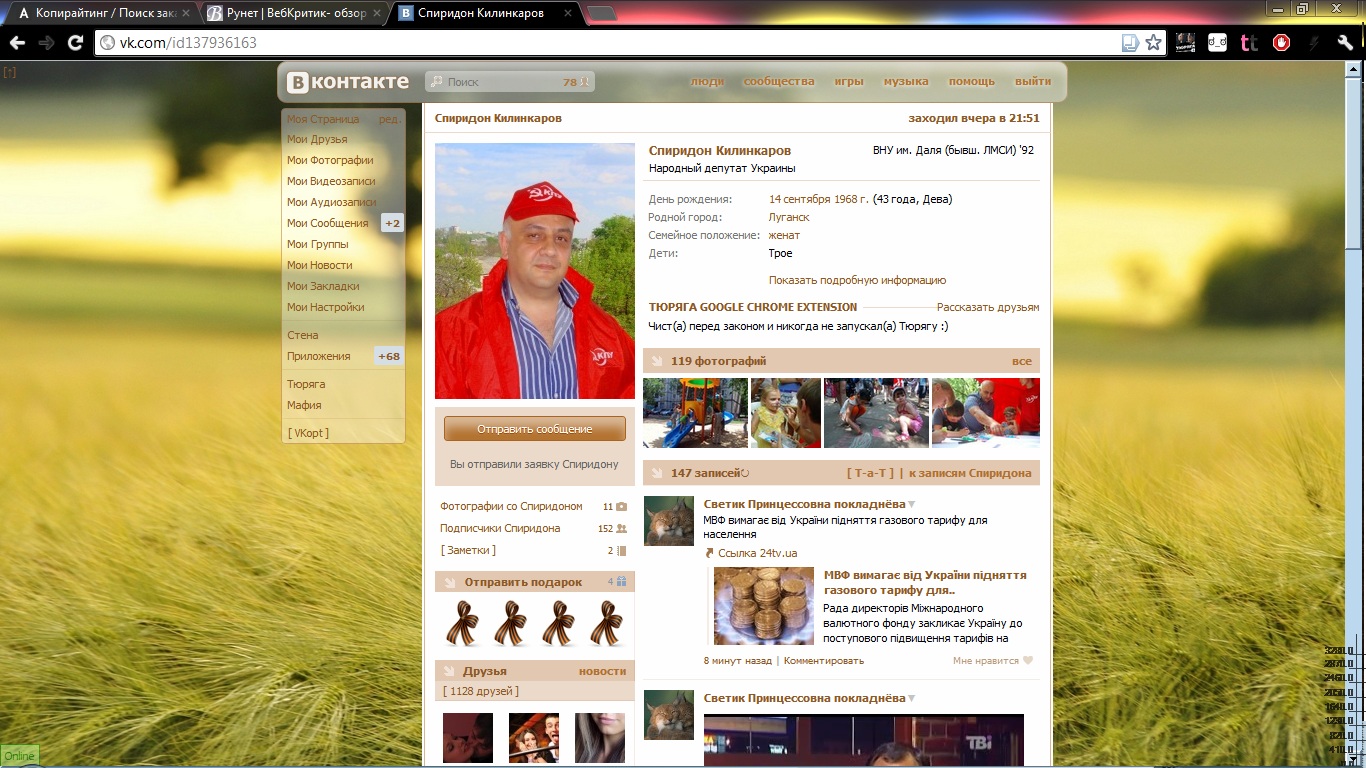The width and height of the screenshot is (1366, 768).
Task: Open Мои Закладки in the sidebar
Action: point(323,286)
